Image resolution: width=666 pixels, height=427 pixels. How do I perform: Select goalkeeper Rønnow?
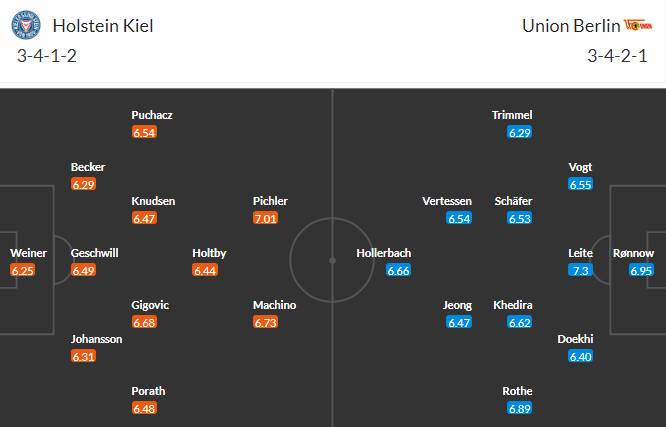pyautogui.click(x=634, y=253)
